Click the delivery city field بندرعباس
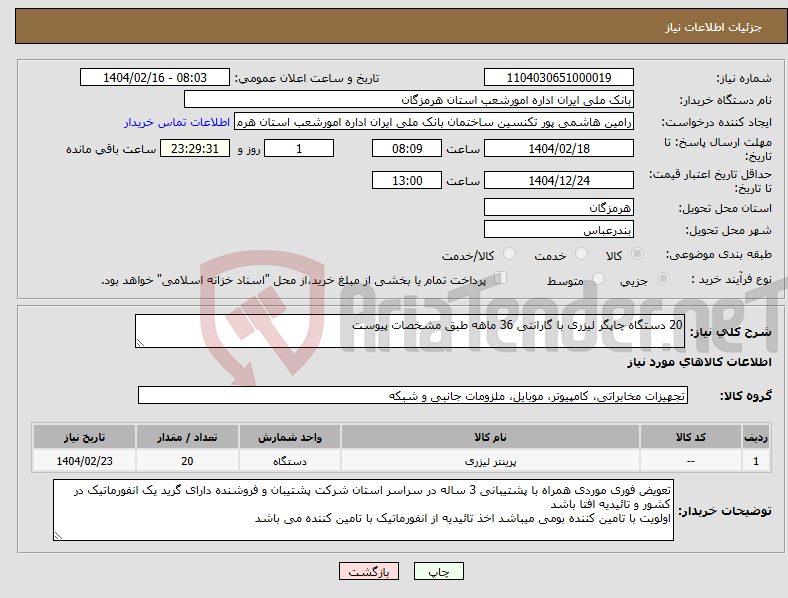The height and width of the screenshot is (598, 788). pos(558,230)
